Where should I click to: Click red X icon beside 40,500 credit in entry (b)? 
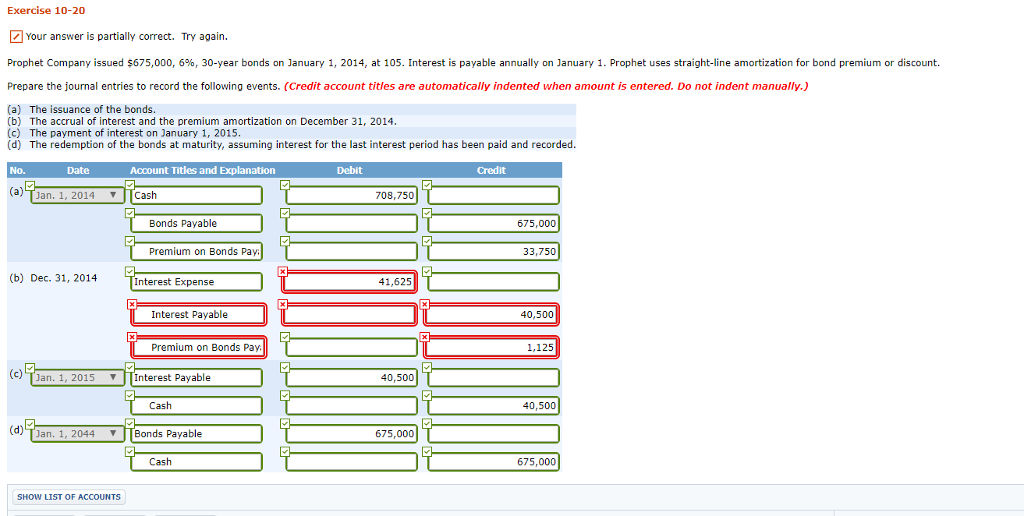[425, 304]
